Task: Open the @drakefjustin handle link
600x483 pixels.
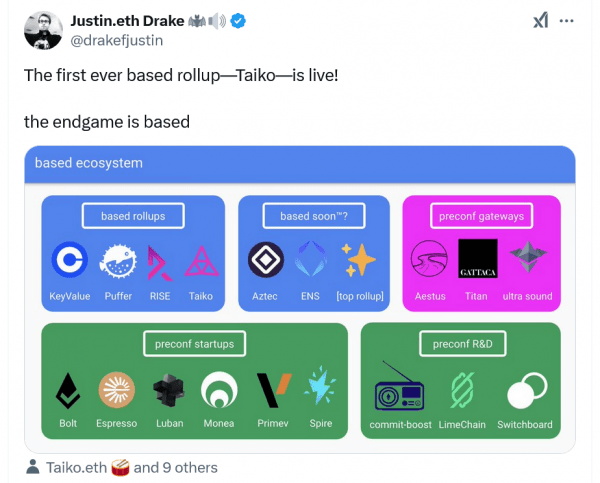Action: 117,40
